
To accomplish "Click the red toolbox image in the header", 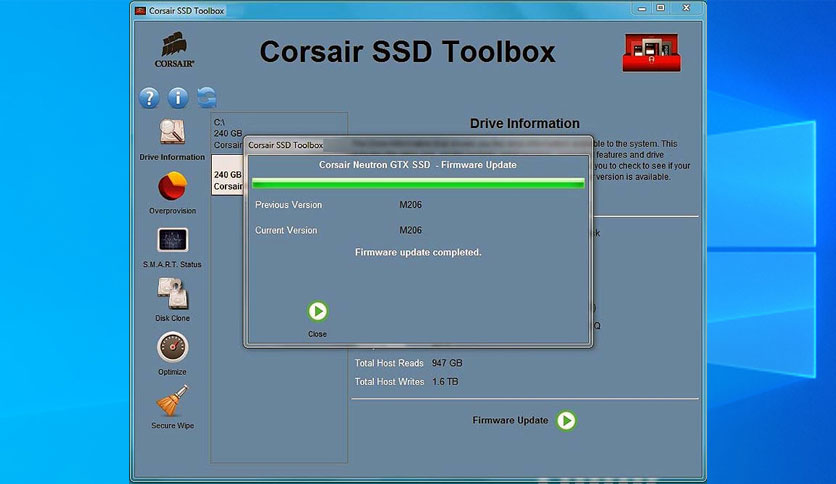I will 652,52.
